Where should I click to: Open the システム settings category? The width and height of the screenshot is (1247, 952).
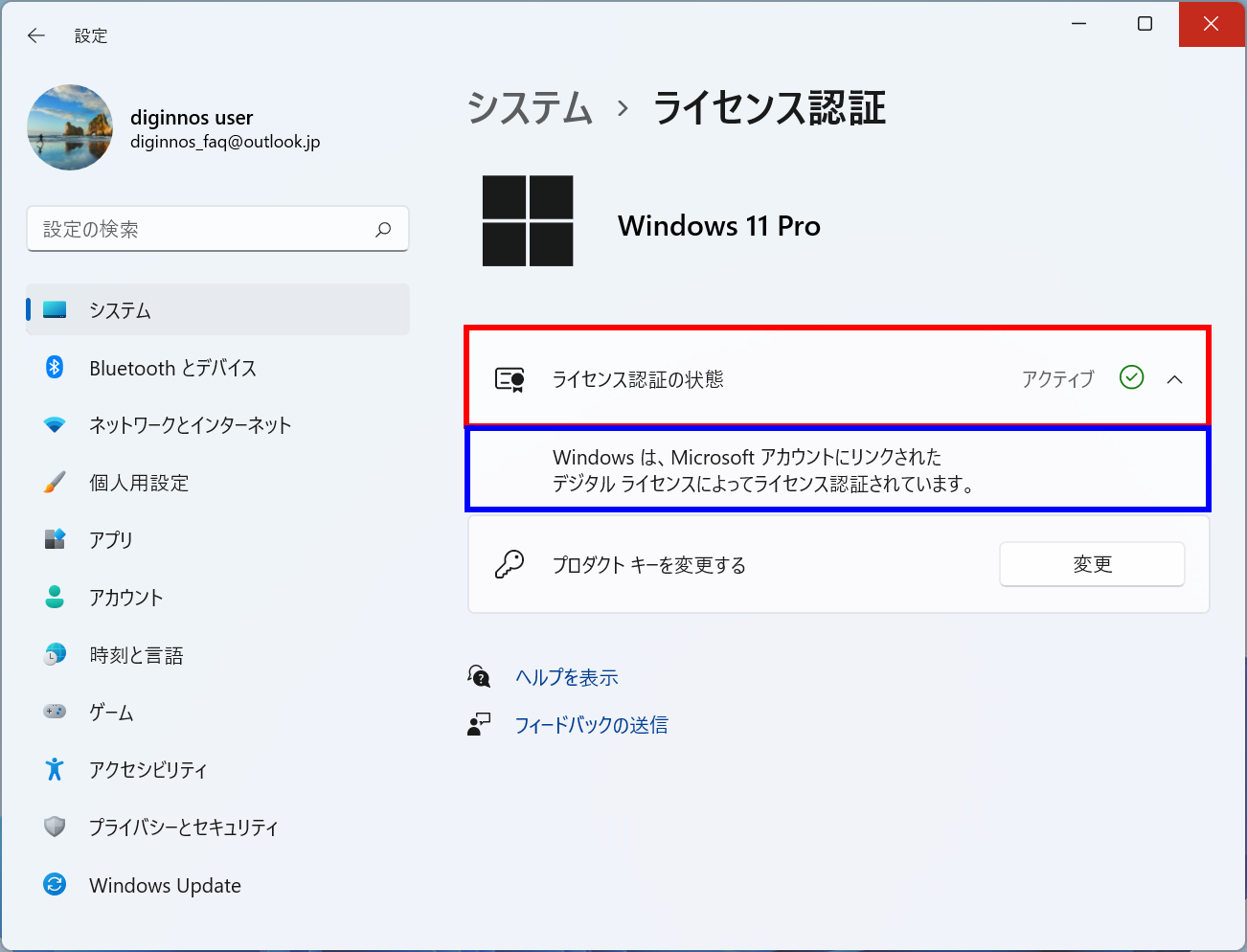pyautogui.click(x=218, y=309)
